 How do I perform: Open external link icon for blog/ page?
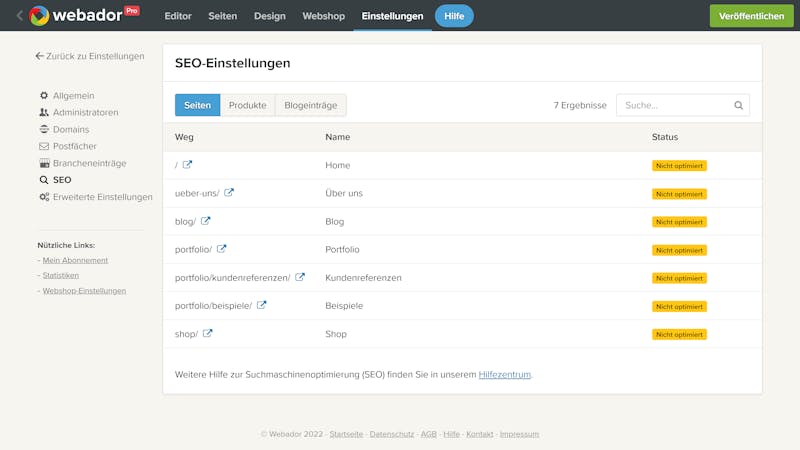click(x=206, y=221)
